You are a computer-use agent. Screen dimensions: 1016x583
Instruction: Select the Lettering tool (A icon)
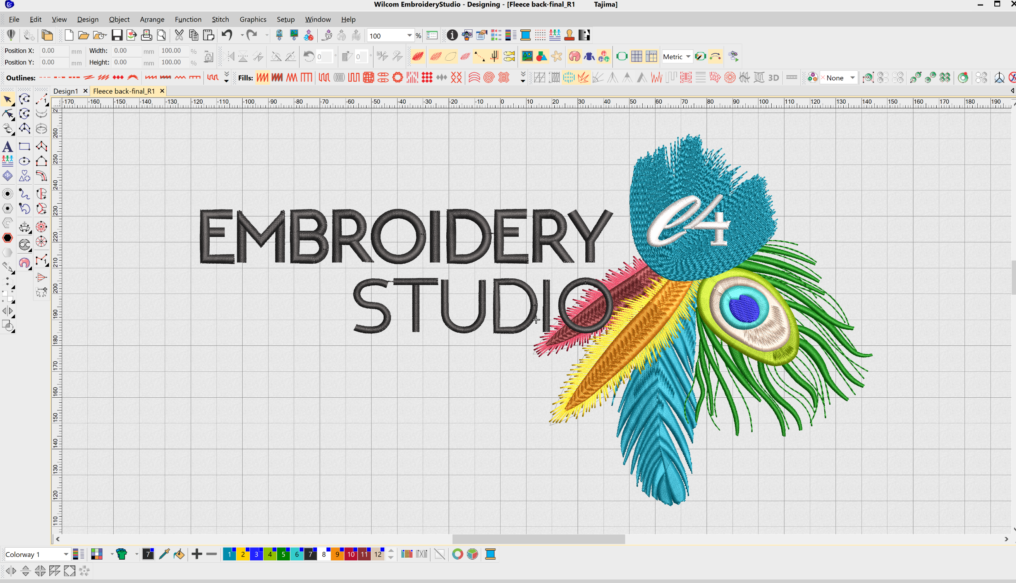[8, 147]
